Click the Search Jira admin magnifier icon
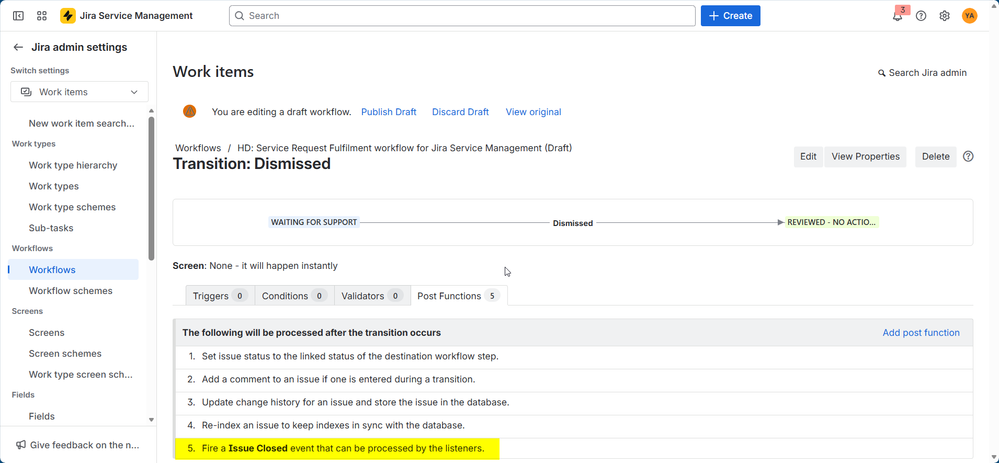 882,73
